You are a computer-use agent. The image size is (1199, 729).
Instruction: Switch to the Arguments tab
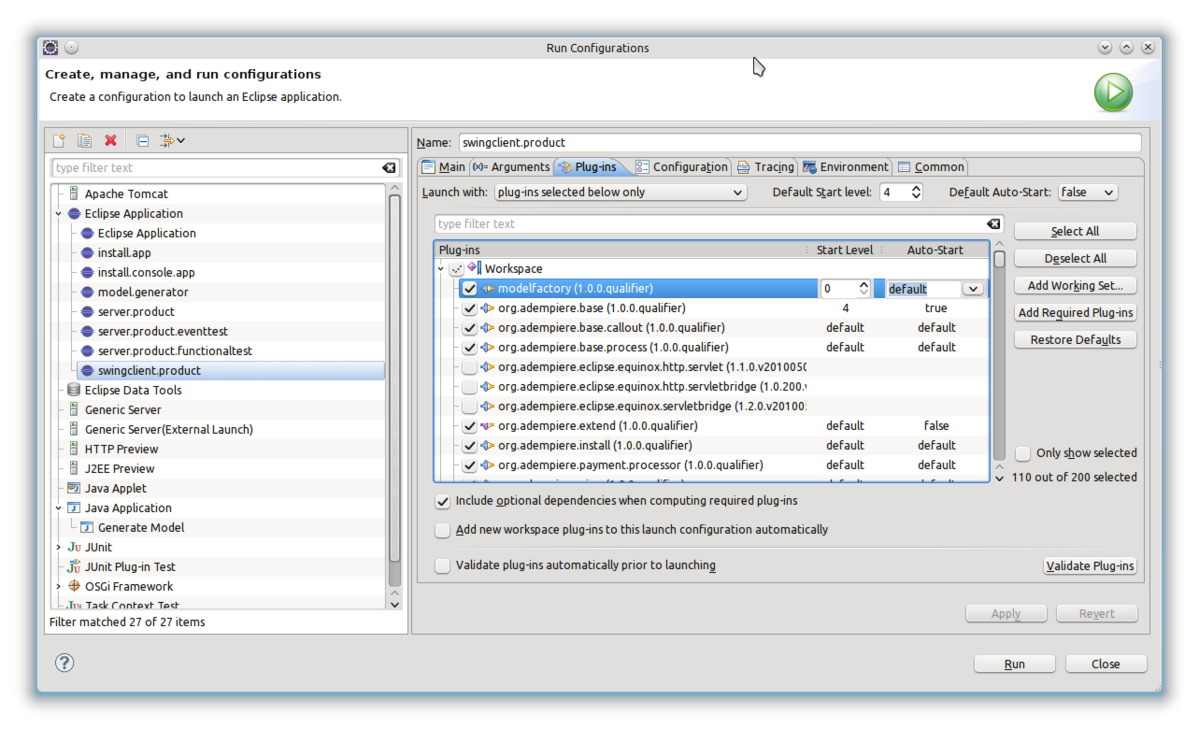[511, 167]
